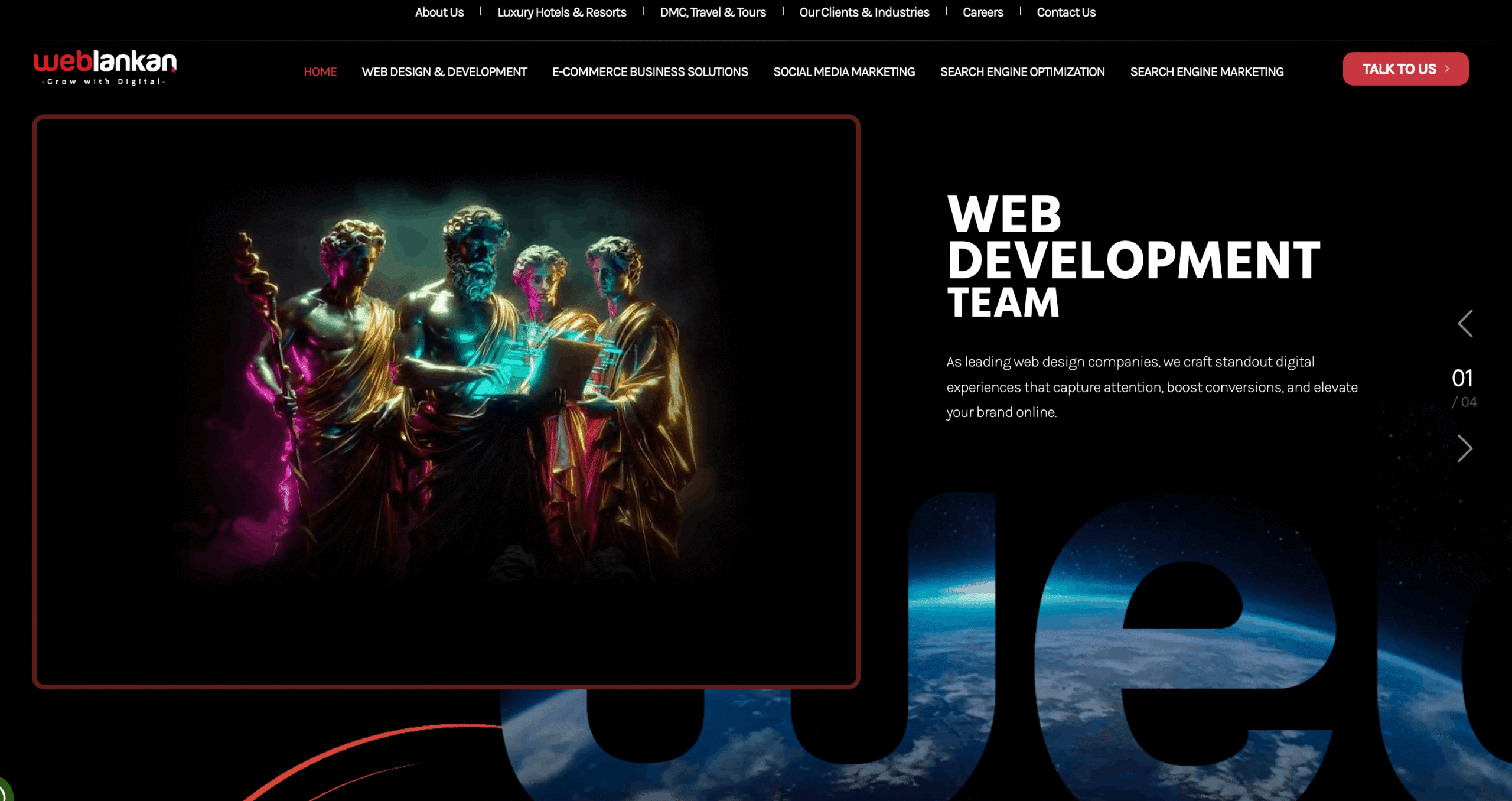Visit the DMC, Travel & Tours section

(713, 12)
